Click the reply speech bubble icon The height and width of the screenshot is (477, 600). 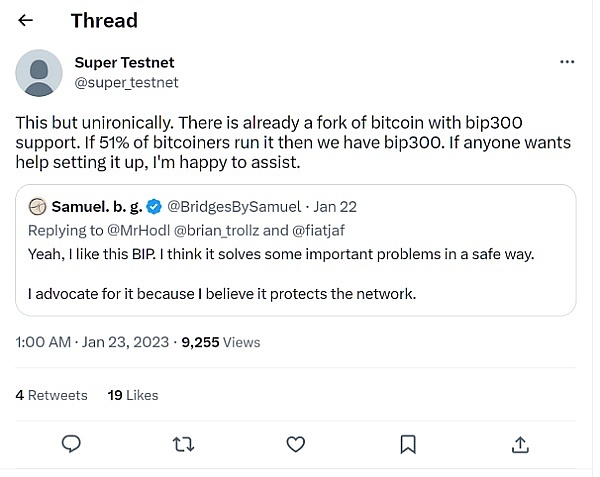coord(71,443)
